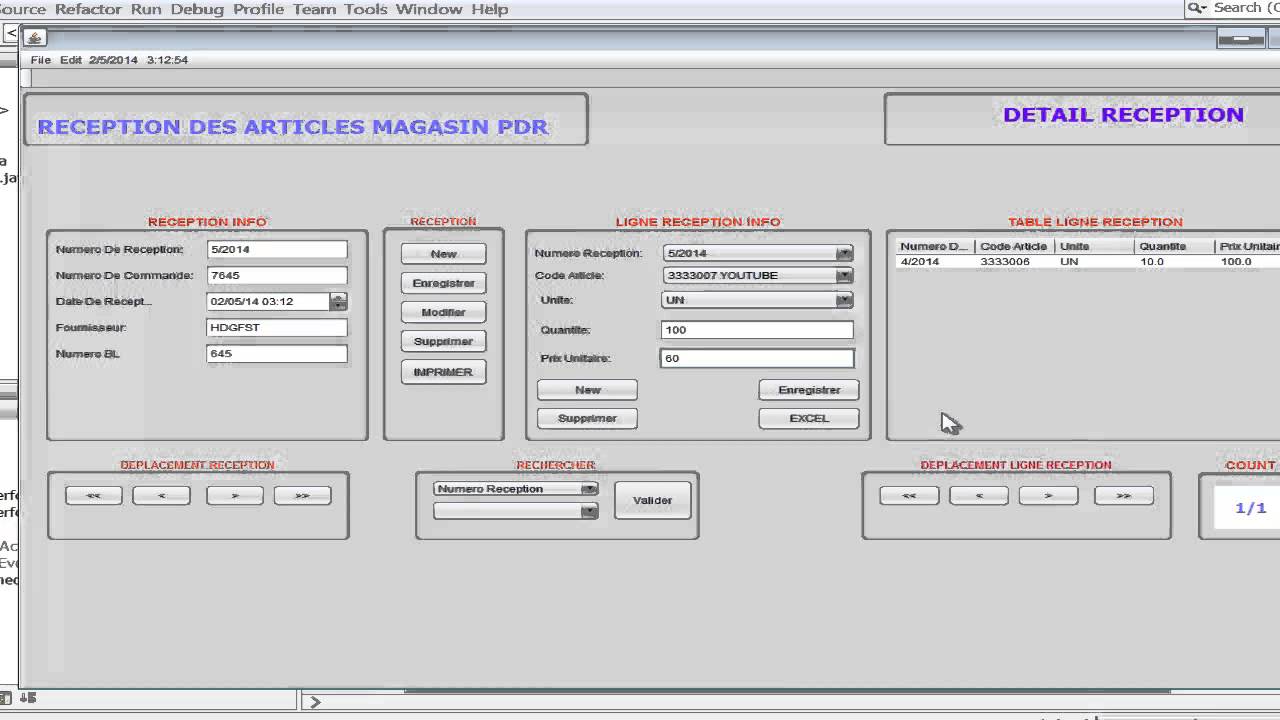The width and height of the screenshot is (1280, 720).
Task: Click Supprimer in LIGNE RECEPTION INFO
Action: 587,418
